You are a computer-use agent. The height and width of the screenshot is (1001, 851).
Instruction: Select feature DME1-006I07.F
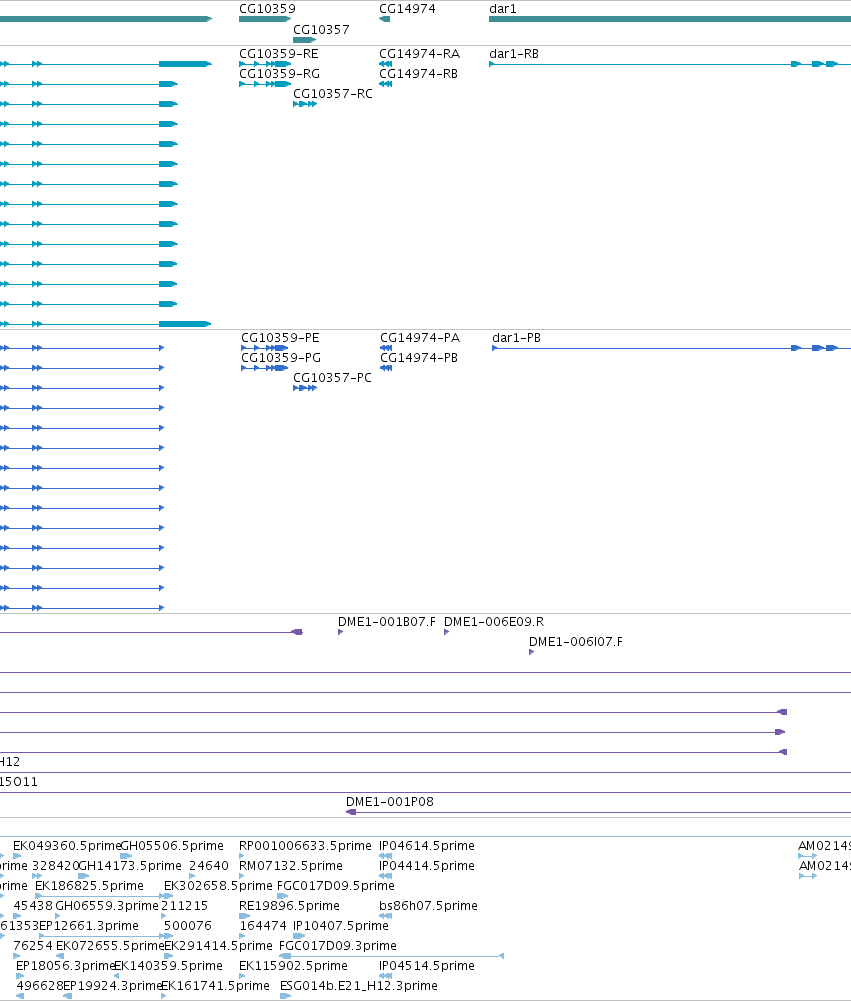[576, 642]
